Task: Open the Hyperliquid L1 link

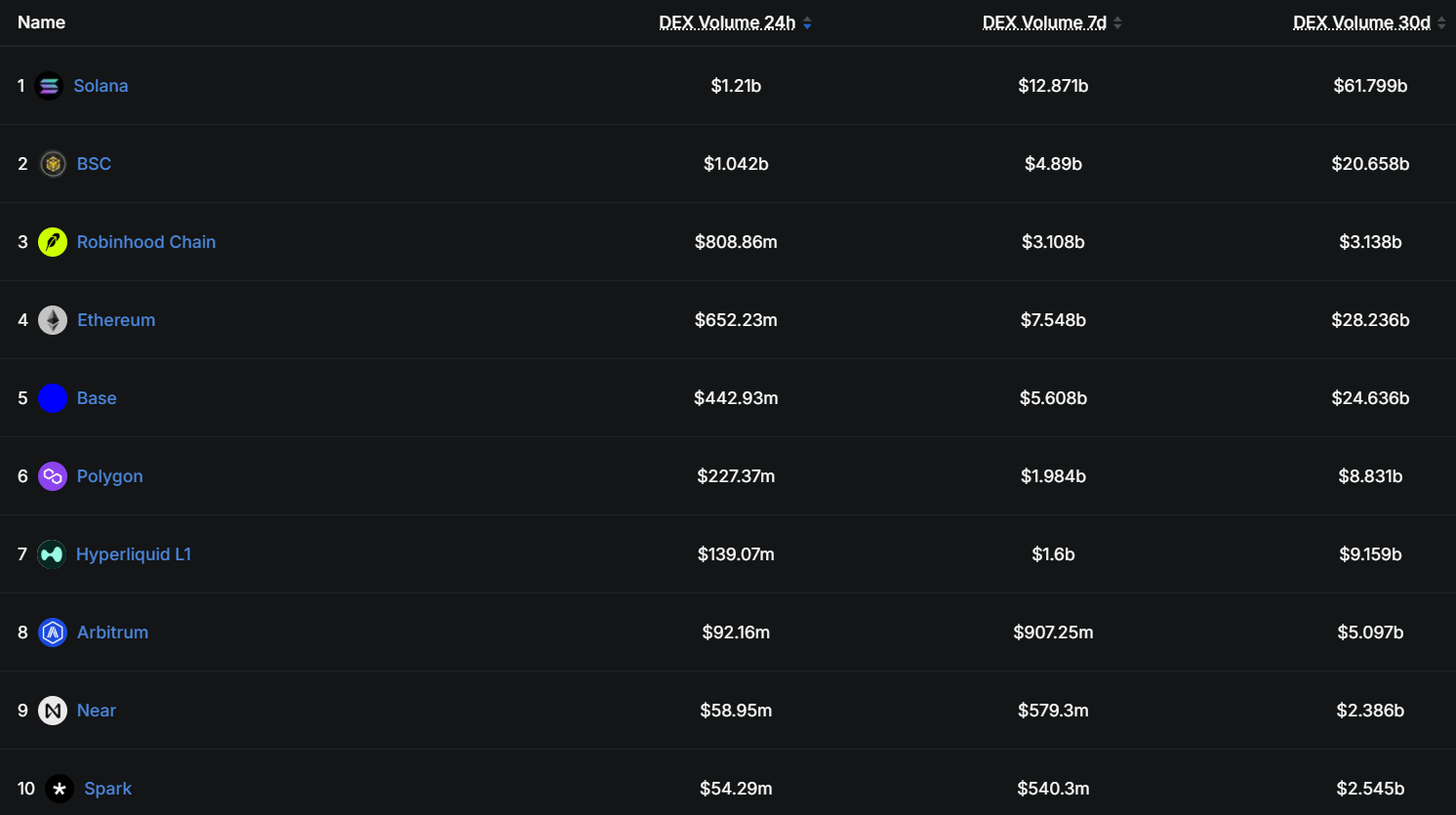Action: [134, 554]
